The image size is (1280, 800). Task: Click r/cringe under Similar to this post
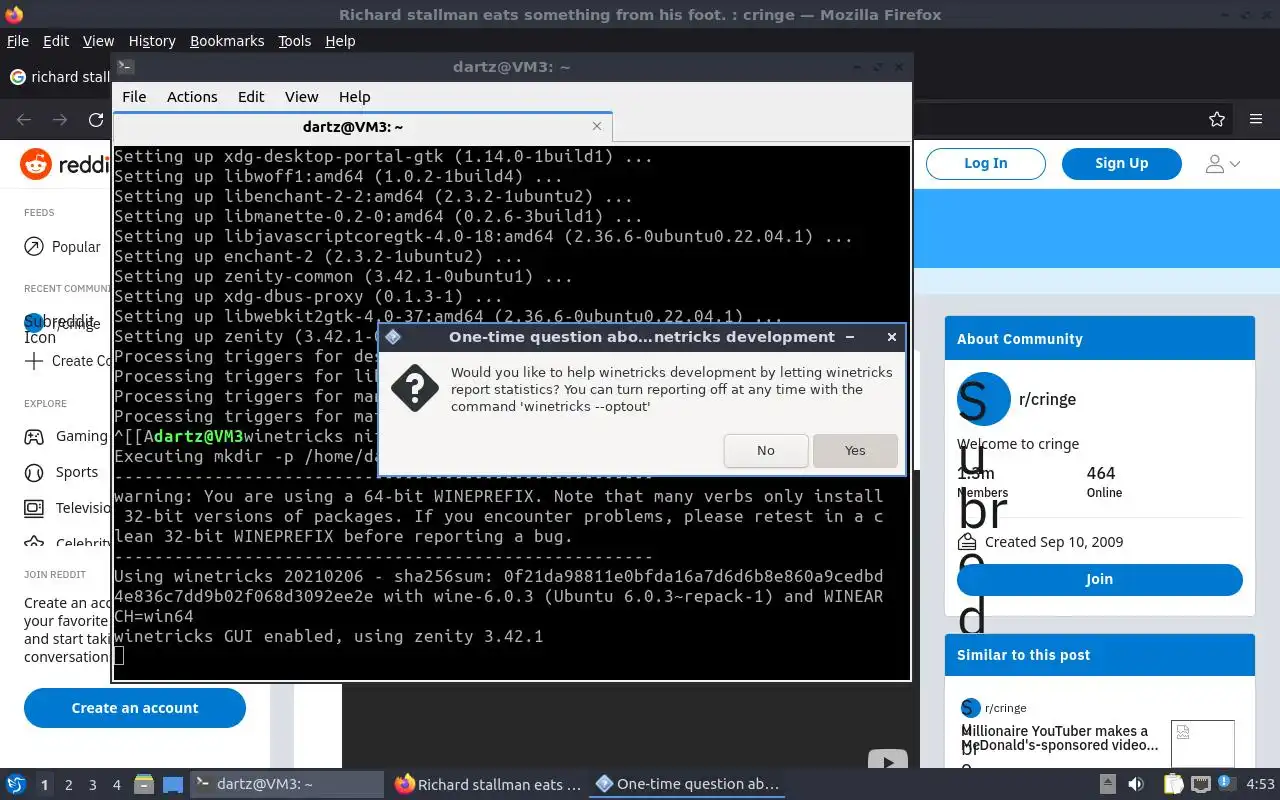click(1005, 708)
